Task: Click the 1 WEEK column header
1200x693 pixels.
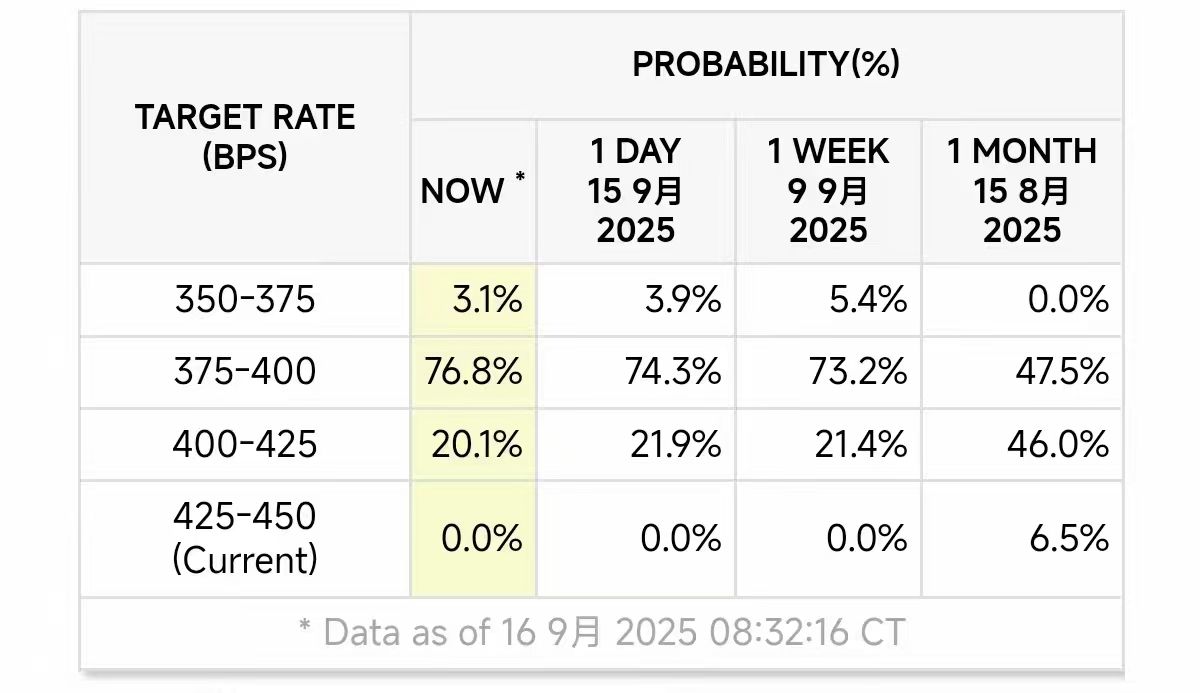Action: (828, 191)
